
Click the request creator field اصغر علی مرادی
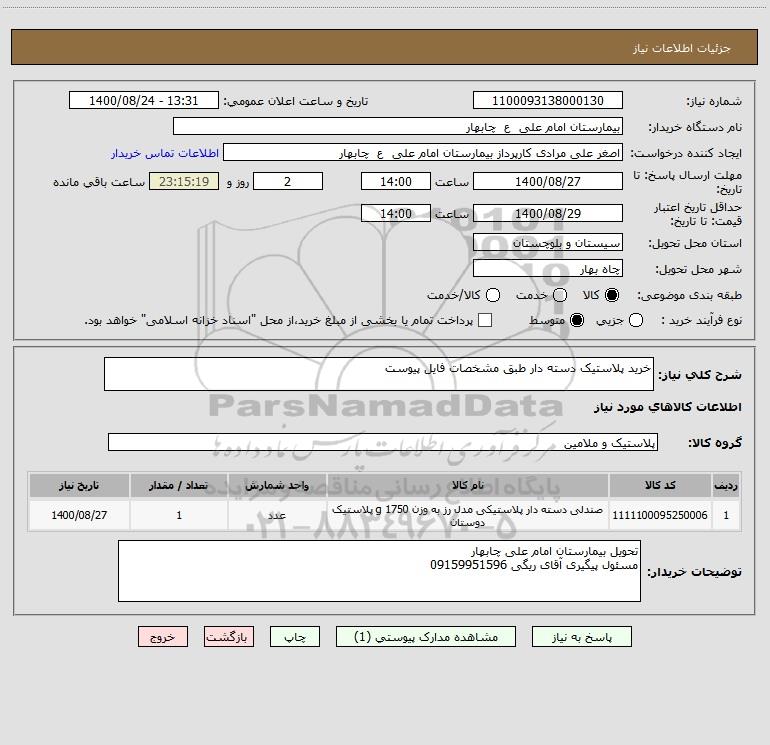pos(423,153)
